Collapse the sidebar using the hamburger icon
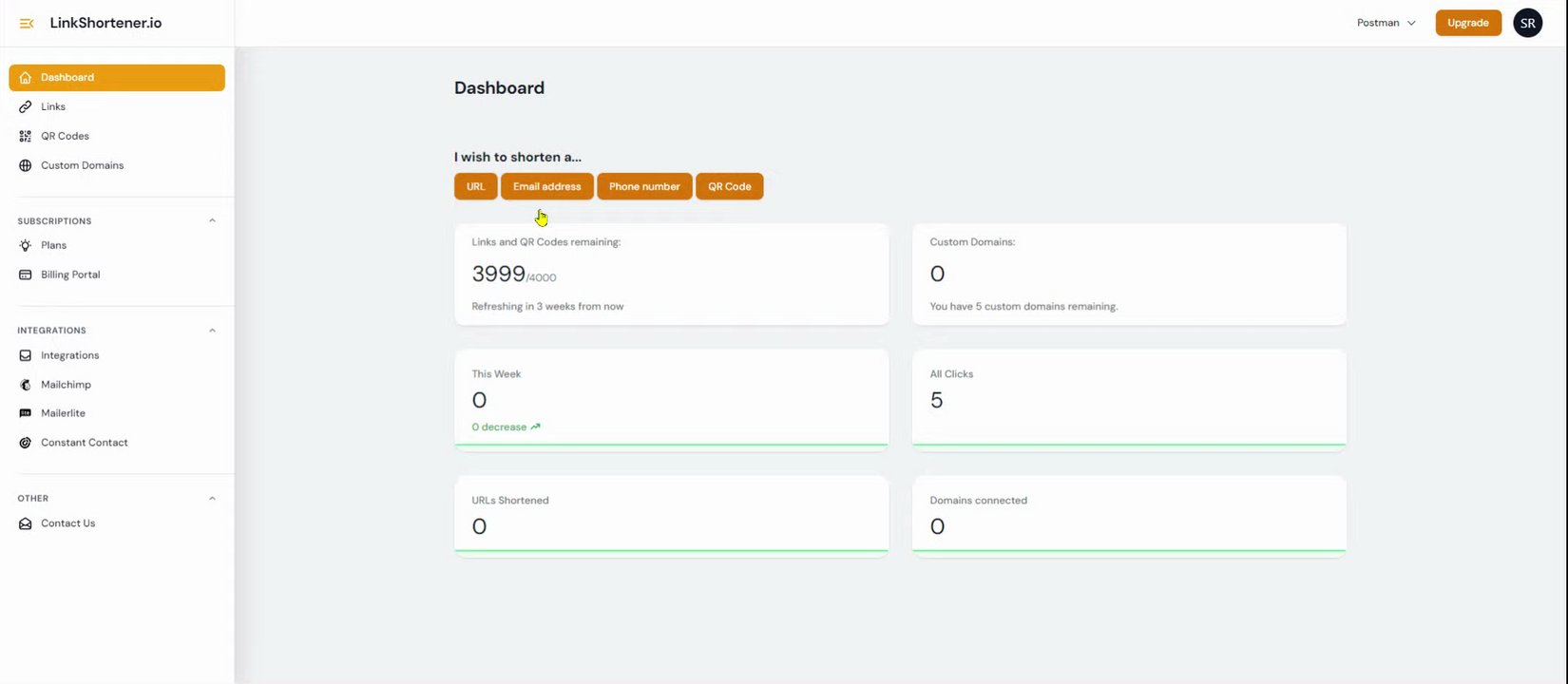 (27, 23)
